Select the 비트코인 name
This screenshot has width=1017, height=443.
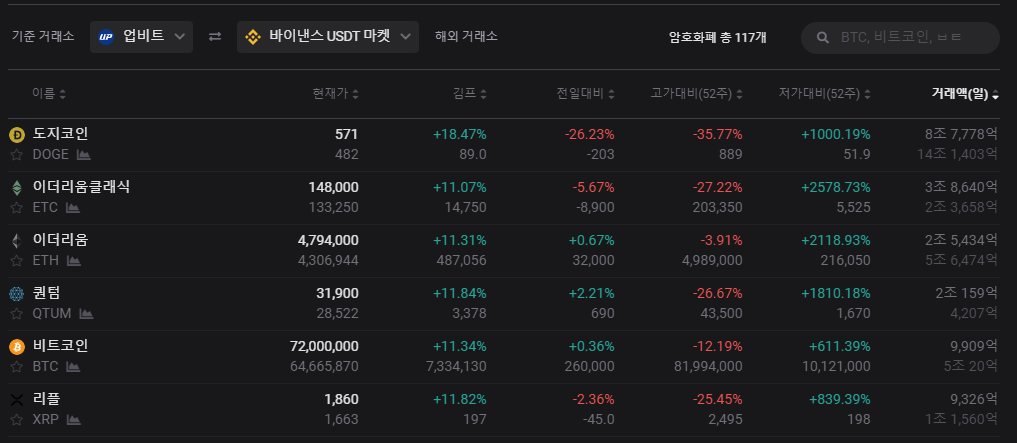tap(60, 346)
